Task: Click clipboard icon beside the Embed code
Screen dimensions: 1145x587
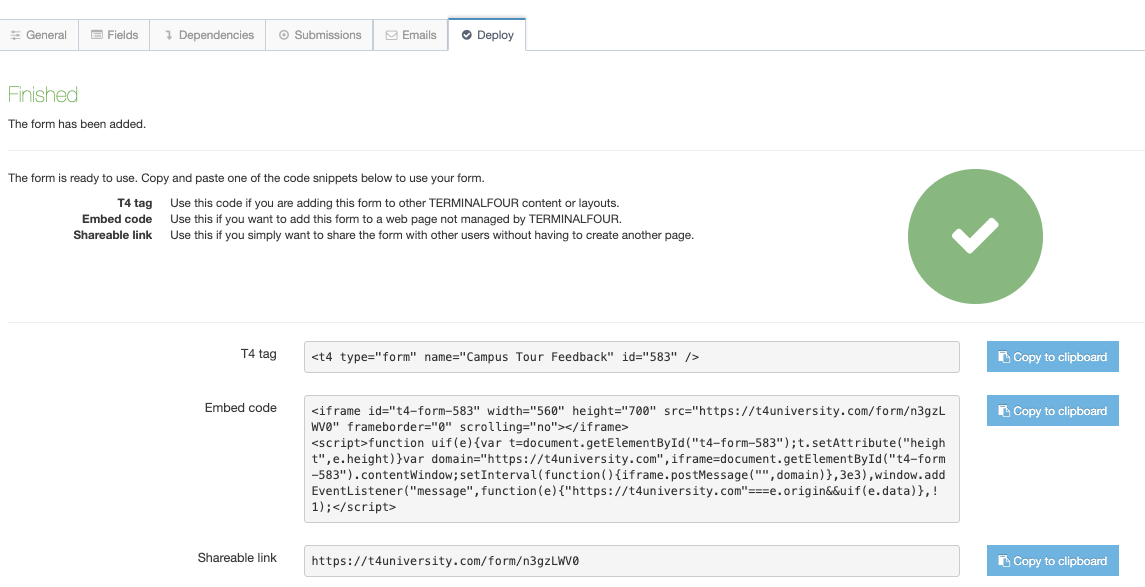Action: 1004,411
